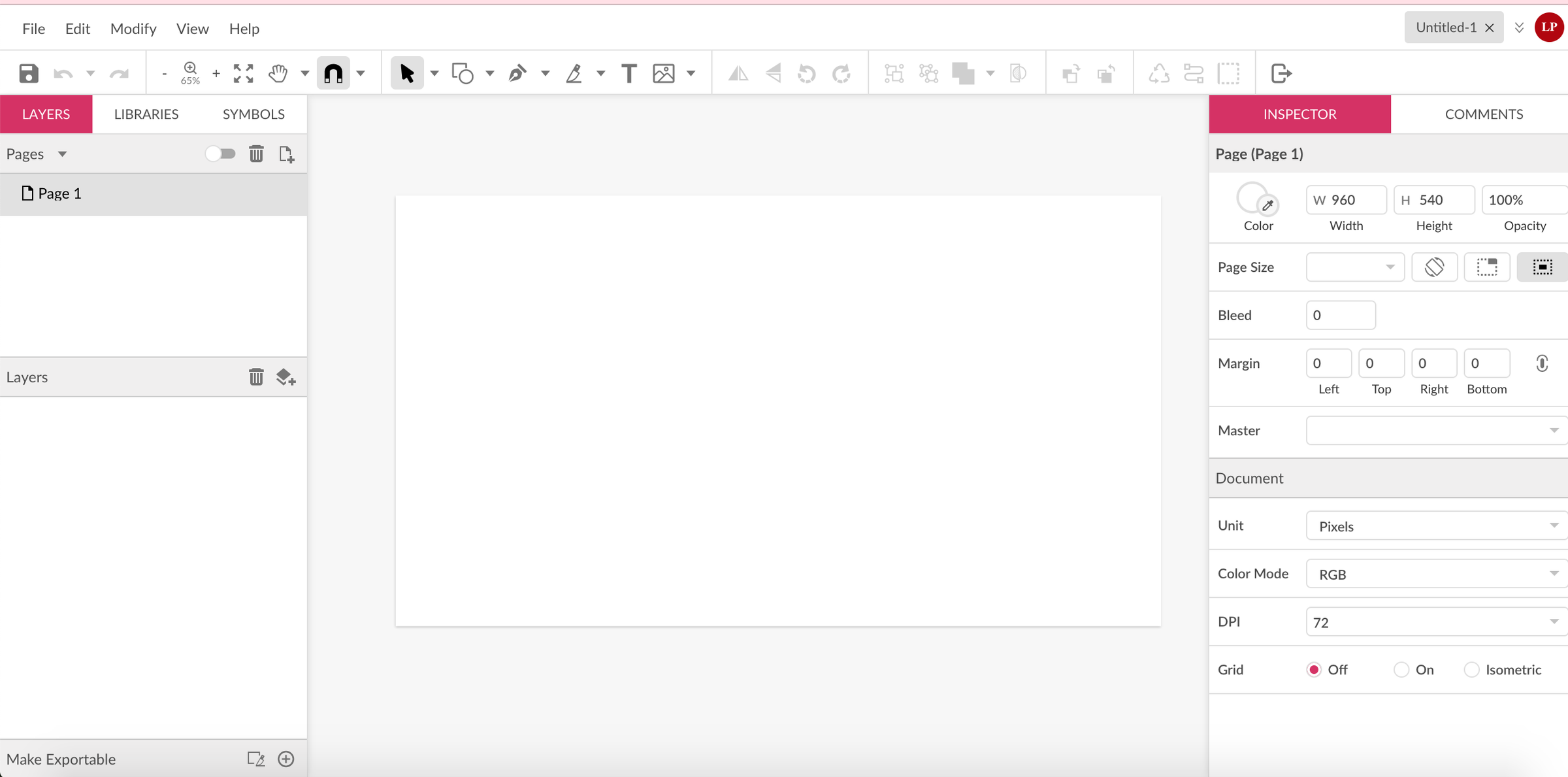Select the Isometric grid option
Screen dimensions: 1568x777
coord(1471,670)
